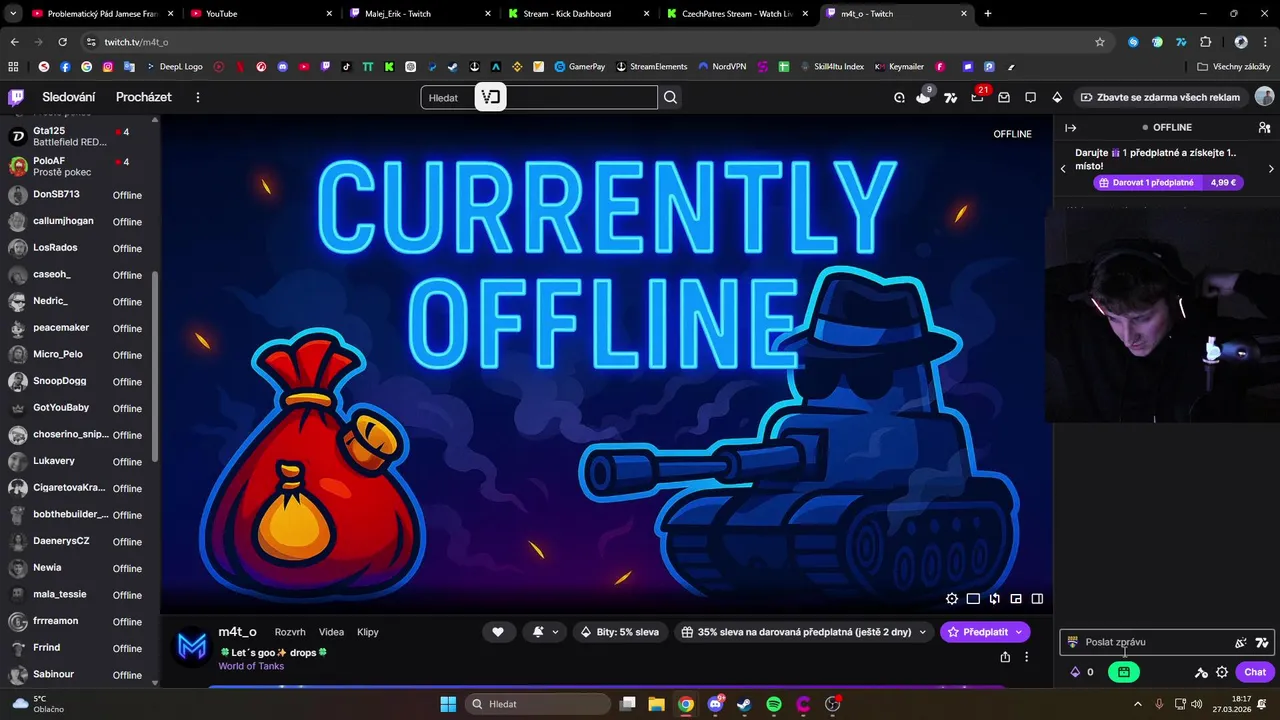Open Windows Start menu
Image resolution: width=1280 pixels, height=720 pixels.
click(x=448, y=704)
